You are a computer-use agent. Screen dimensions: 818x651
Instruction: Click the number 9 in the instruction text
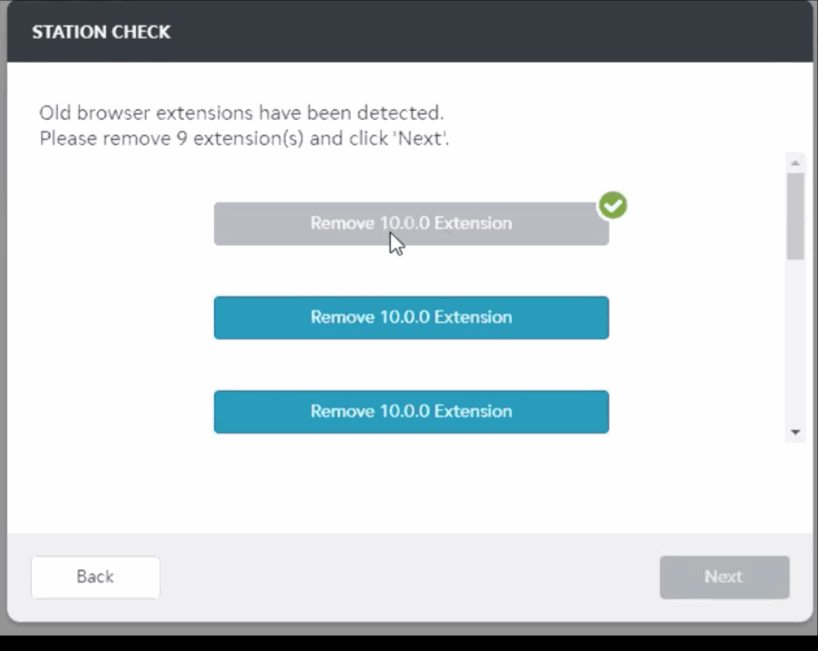[x=182, y=139]
